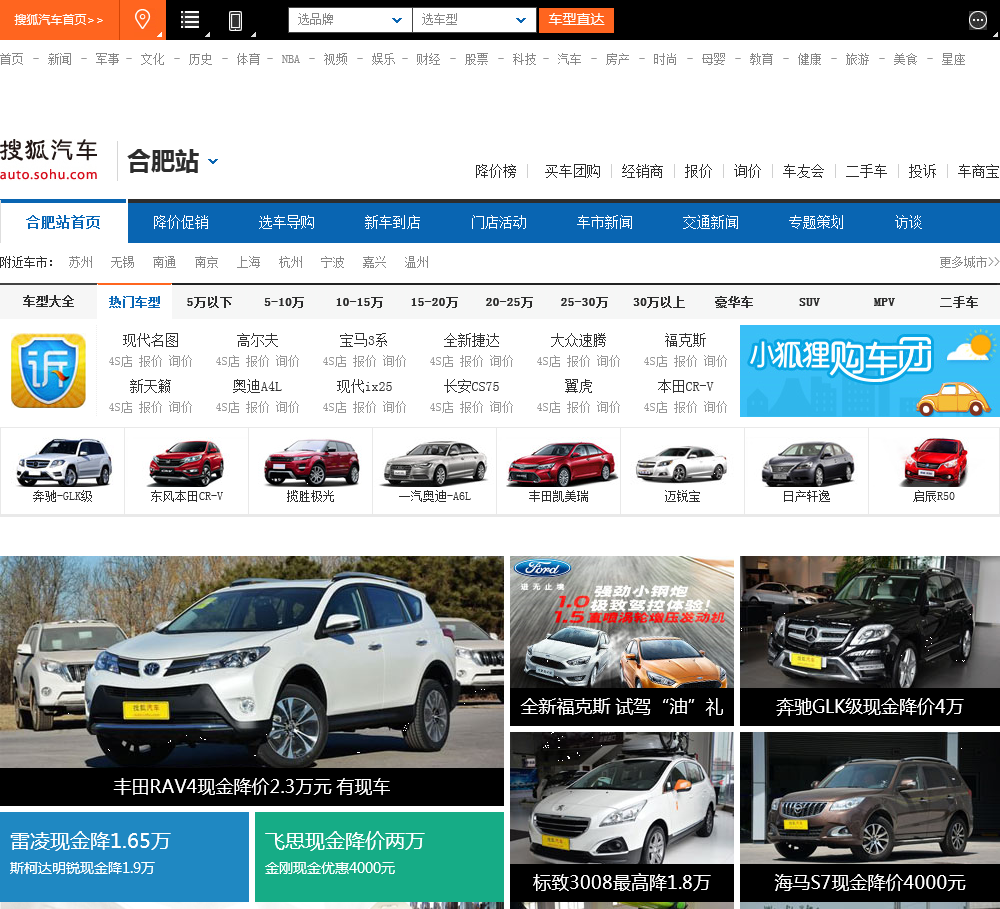Click the 车友会 link
The height and width of the screenshot is (909, 1000).
[804, 171]
